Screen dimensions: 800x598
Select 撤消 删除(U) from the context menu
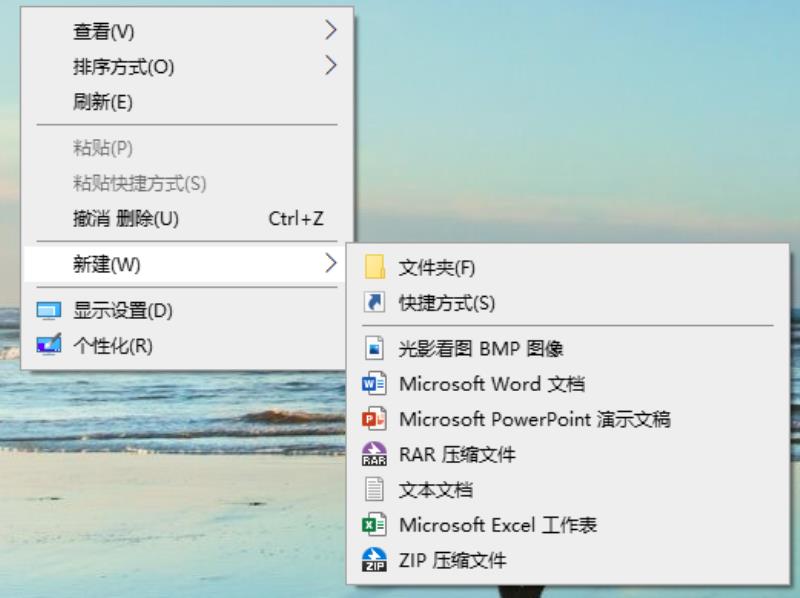187,219
